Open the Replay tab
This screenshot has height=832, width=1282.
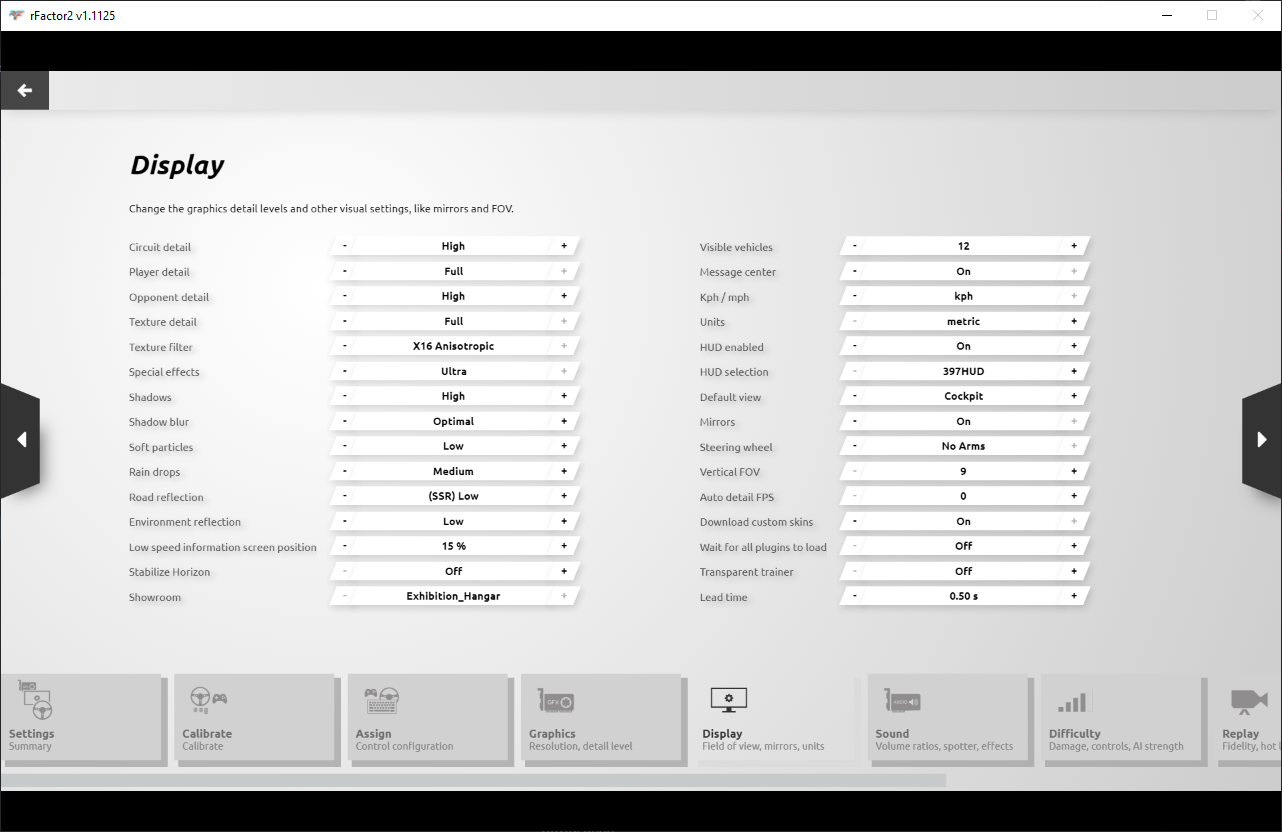tap(1248, 718)
